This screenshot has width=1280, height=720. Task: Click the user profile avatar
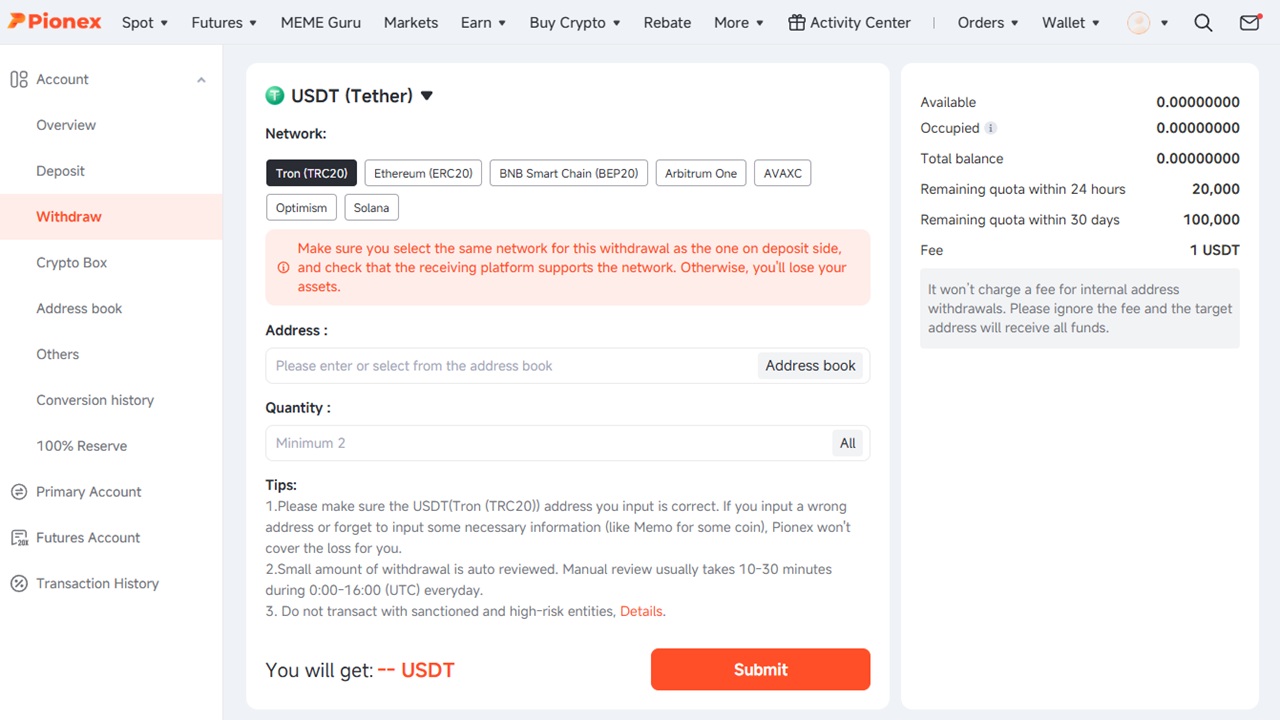1138,23
